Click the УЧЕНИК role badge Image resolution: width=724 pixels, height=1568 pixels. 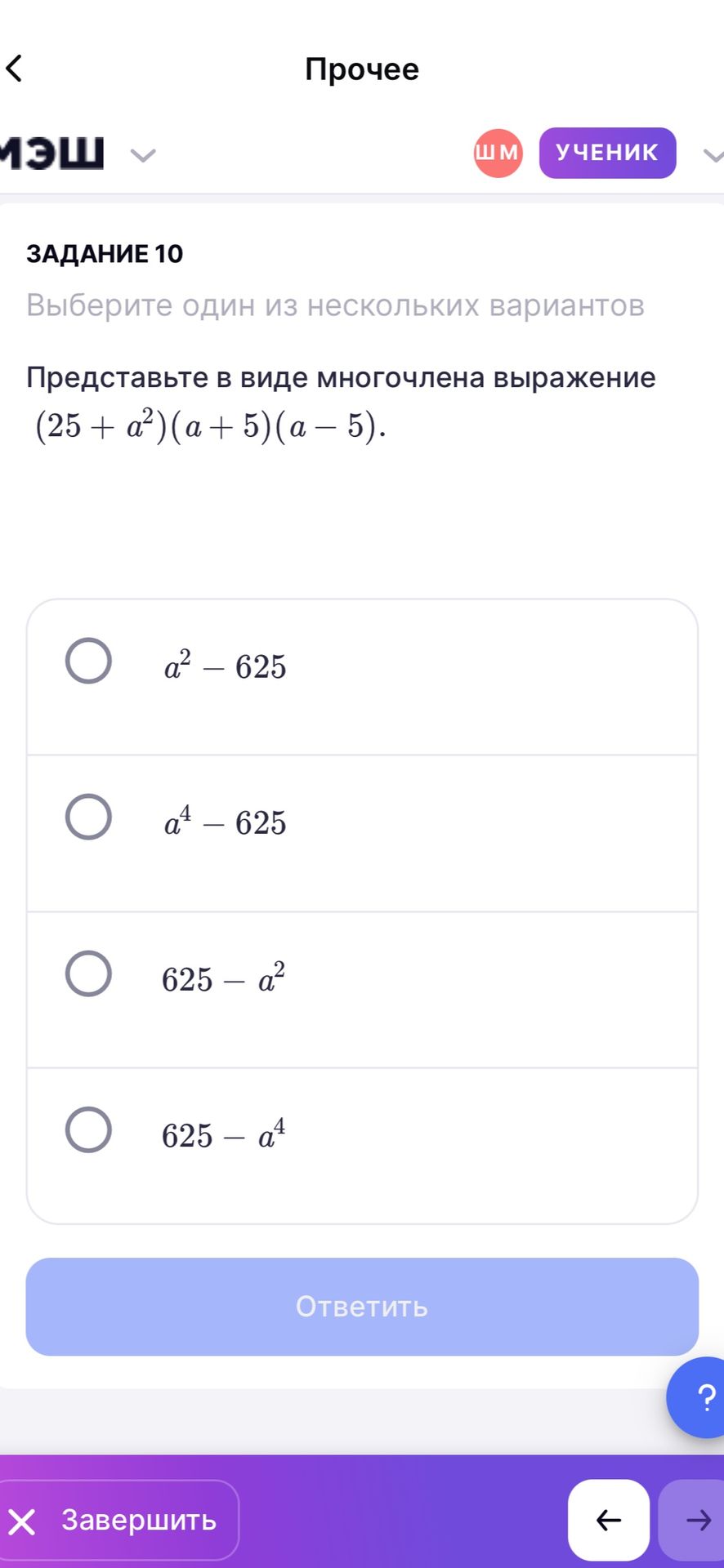coord(607,153)
